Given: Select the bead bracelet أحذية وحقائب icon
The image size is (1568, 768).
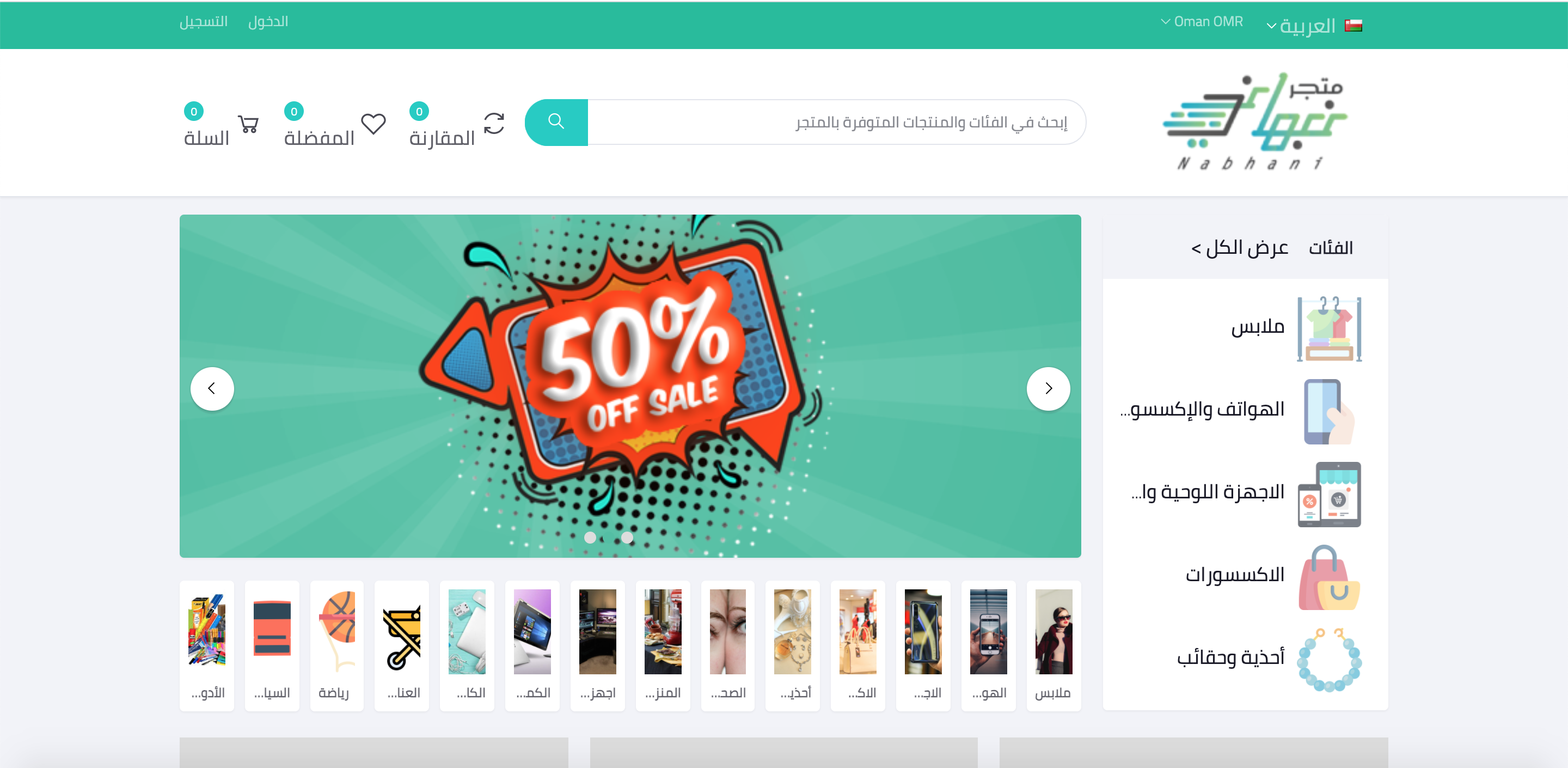Looking at the screenshot, I should coord(1329,660).
